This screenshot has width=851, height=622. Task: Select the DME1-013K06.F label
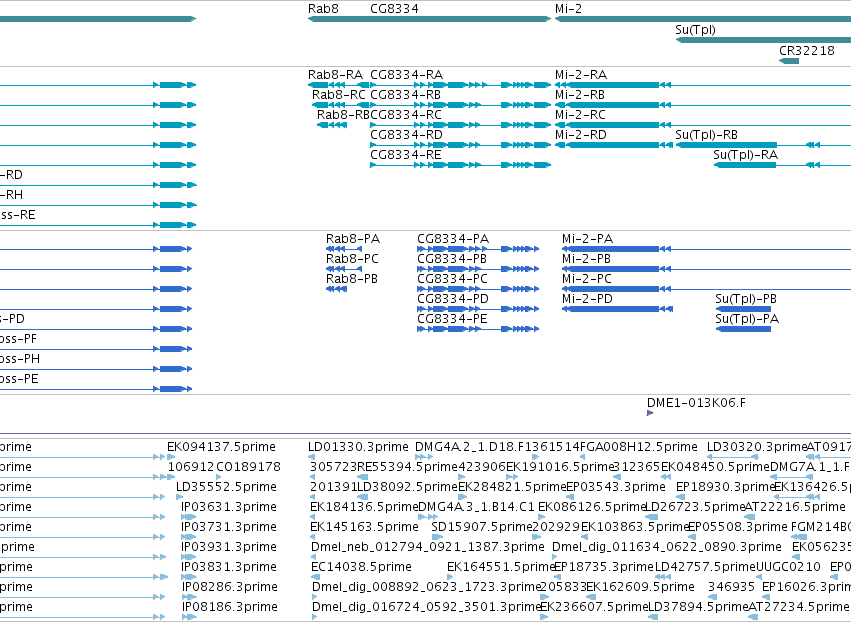pyautogui.click(x=696, y=403)
